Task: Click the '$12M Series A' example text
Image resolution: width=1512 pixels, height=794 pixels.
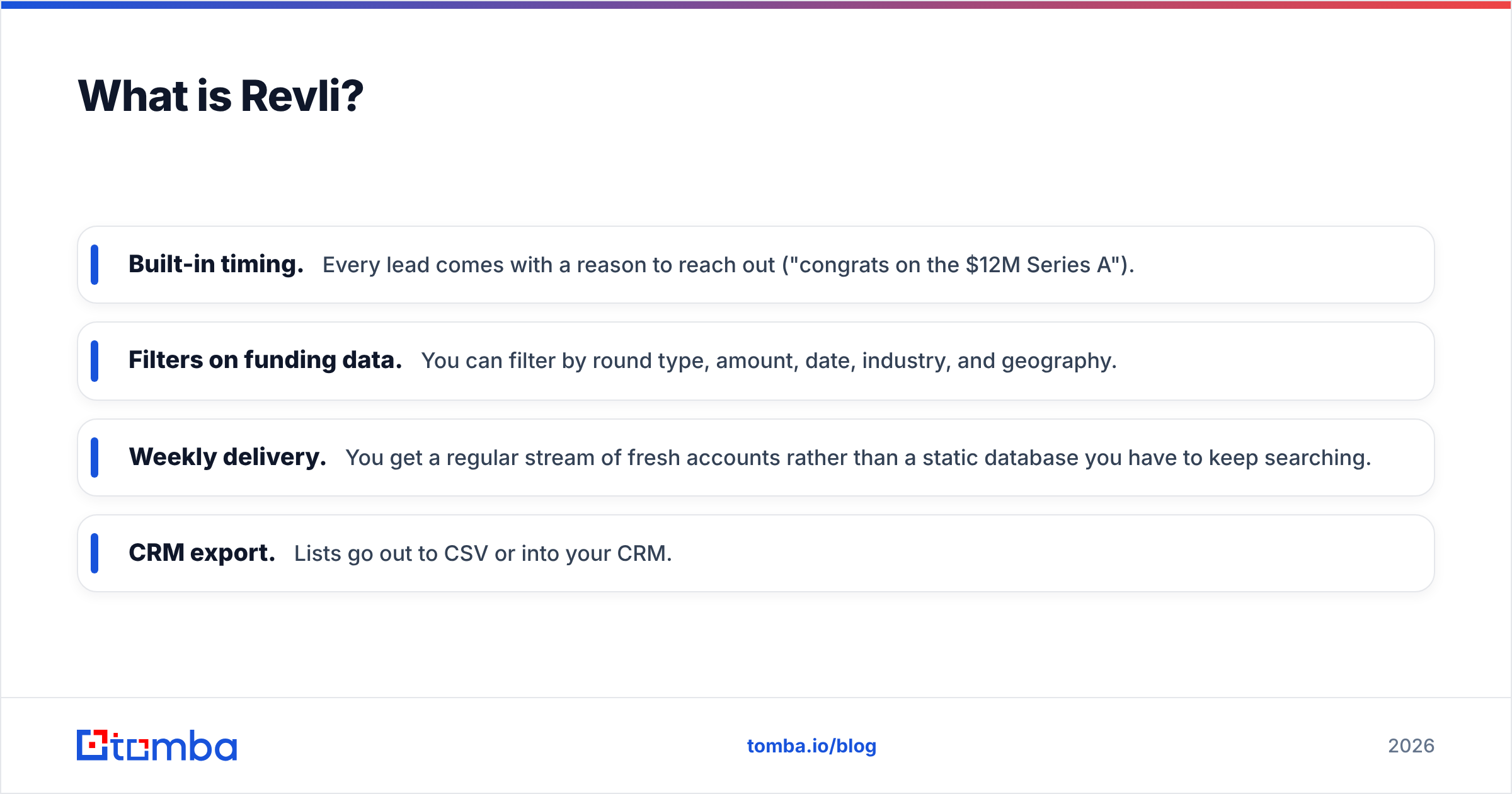Action: (x=1039, y=265)
